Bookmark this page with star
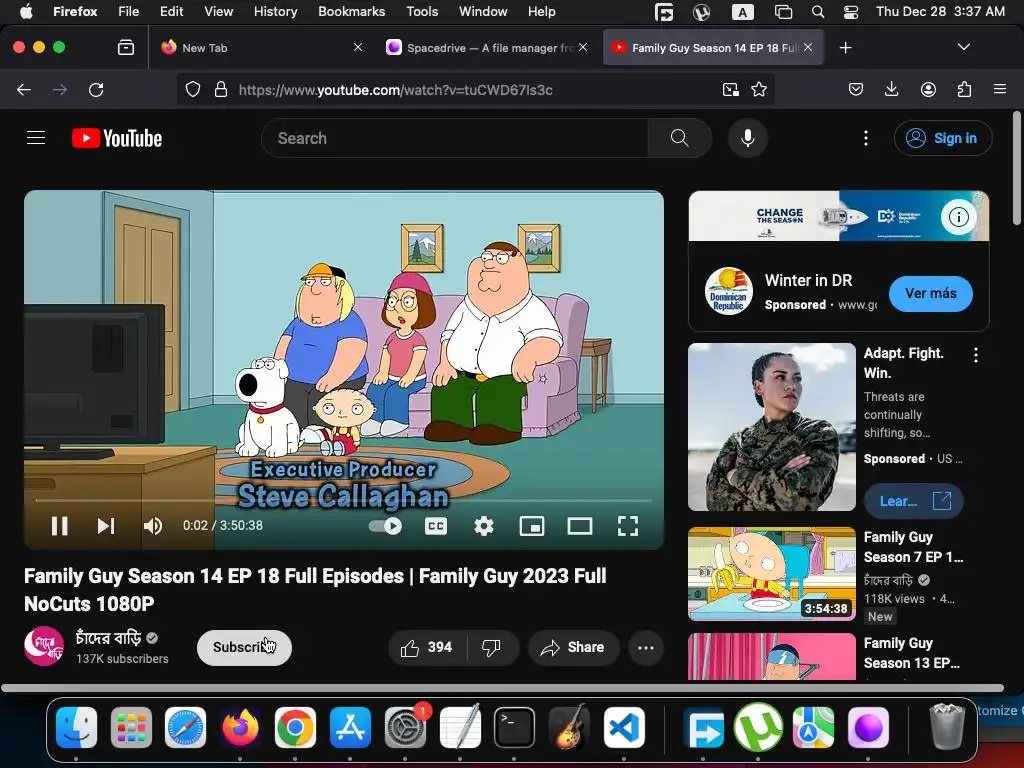This screenshot has height=768, width=1024. click(x=759, y=89)
